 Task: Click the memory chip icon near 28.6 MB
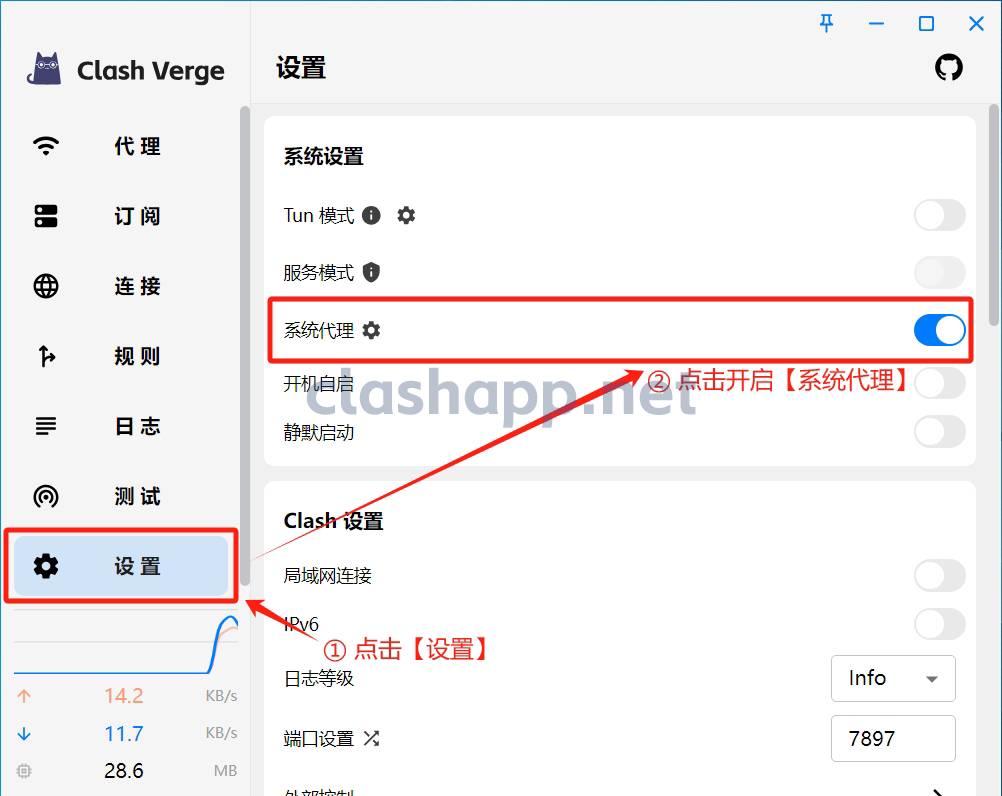[24, 770]
